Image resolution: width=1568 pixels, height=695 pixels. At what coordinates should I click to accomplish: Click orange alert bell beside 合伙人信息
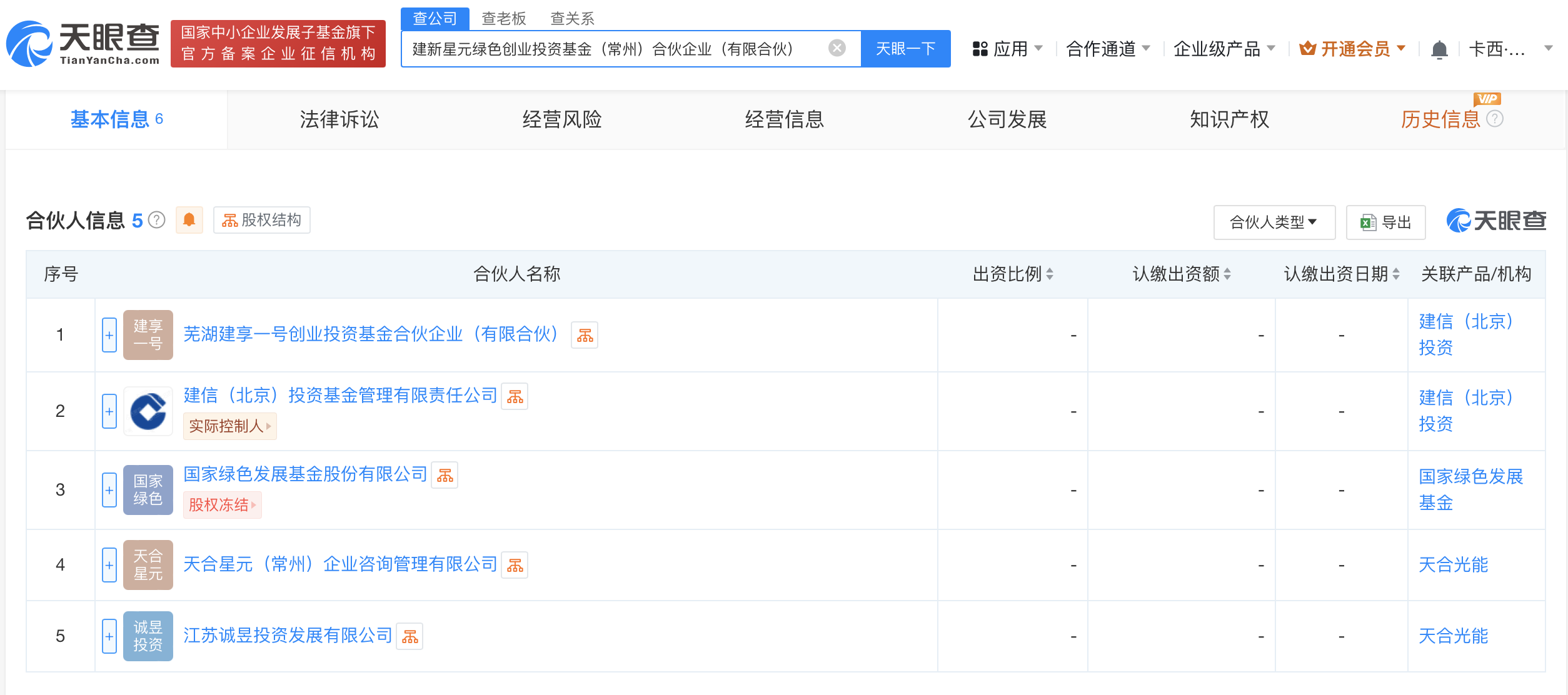189,220
